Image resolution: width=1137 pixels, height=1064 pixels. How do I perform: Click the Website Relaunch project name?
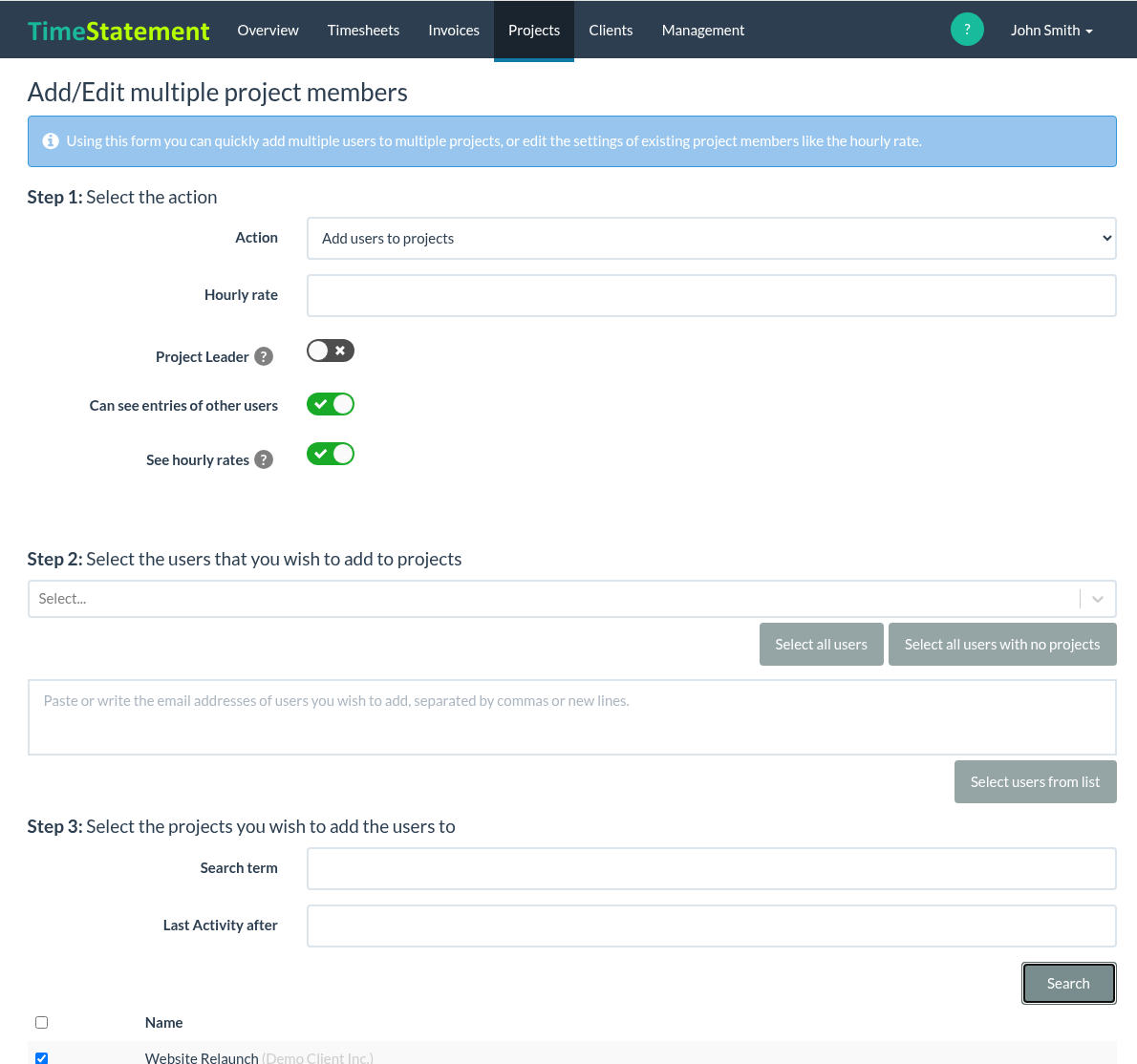click(202, 1058)
